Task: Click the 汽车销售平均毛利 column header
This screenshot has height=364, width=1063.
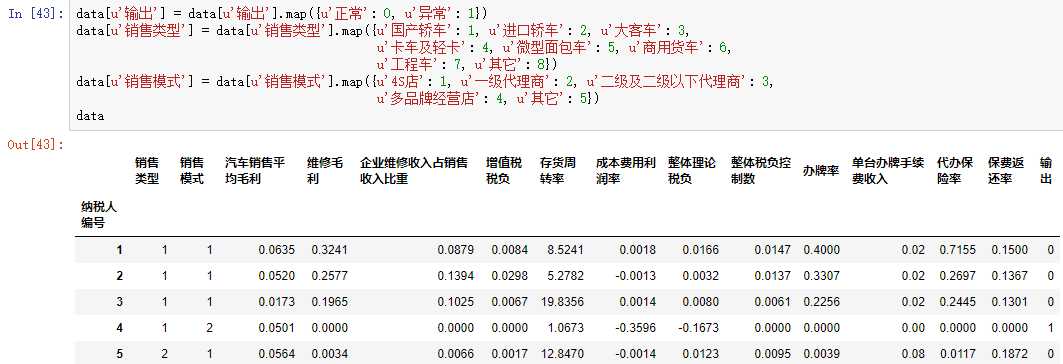Action: click(x=255, y=171)
